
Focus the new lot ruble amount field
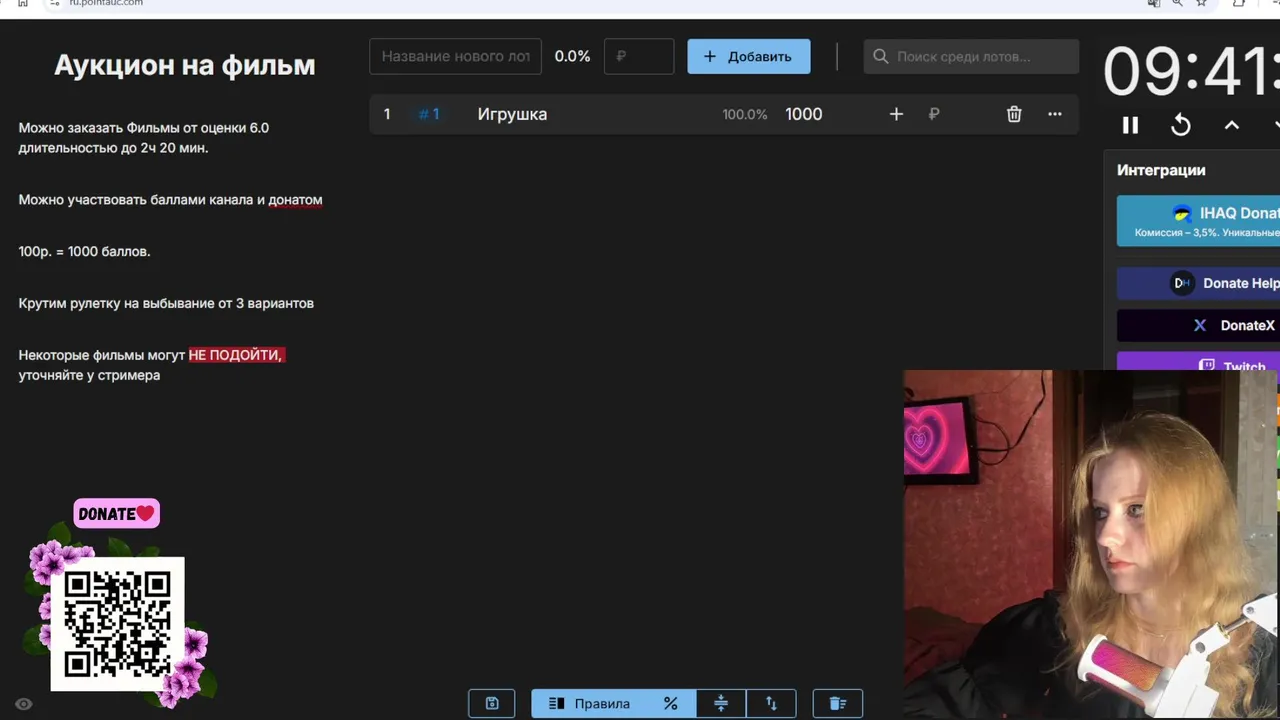coord(639,56)
